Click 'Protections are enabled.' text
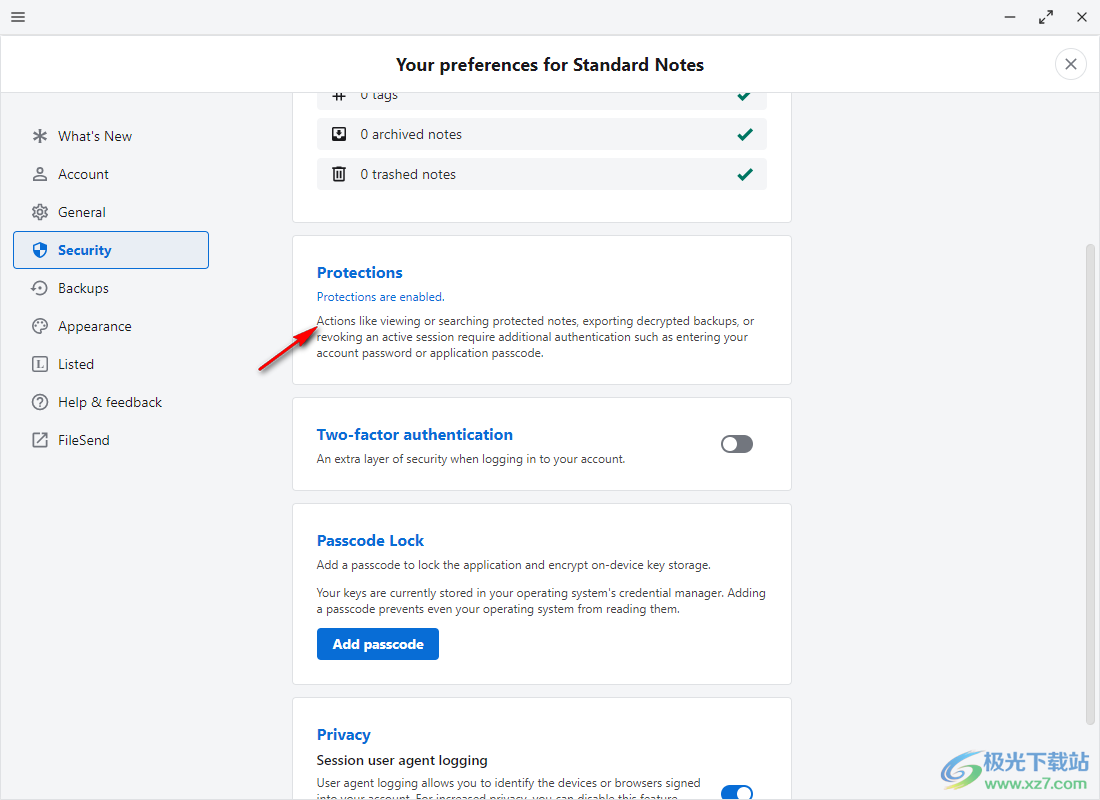Viewport: 1100px width, 800px height. [x=380, y=297]
